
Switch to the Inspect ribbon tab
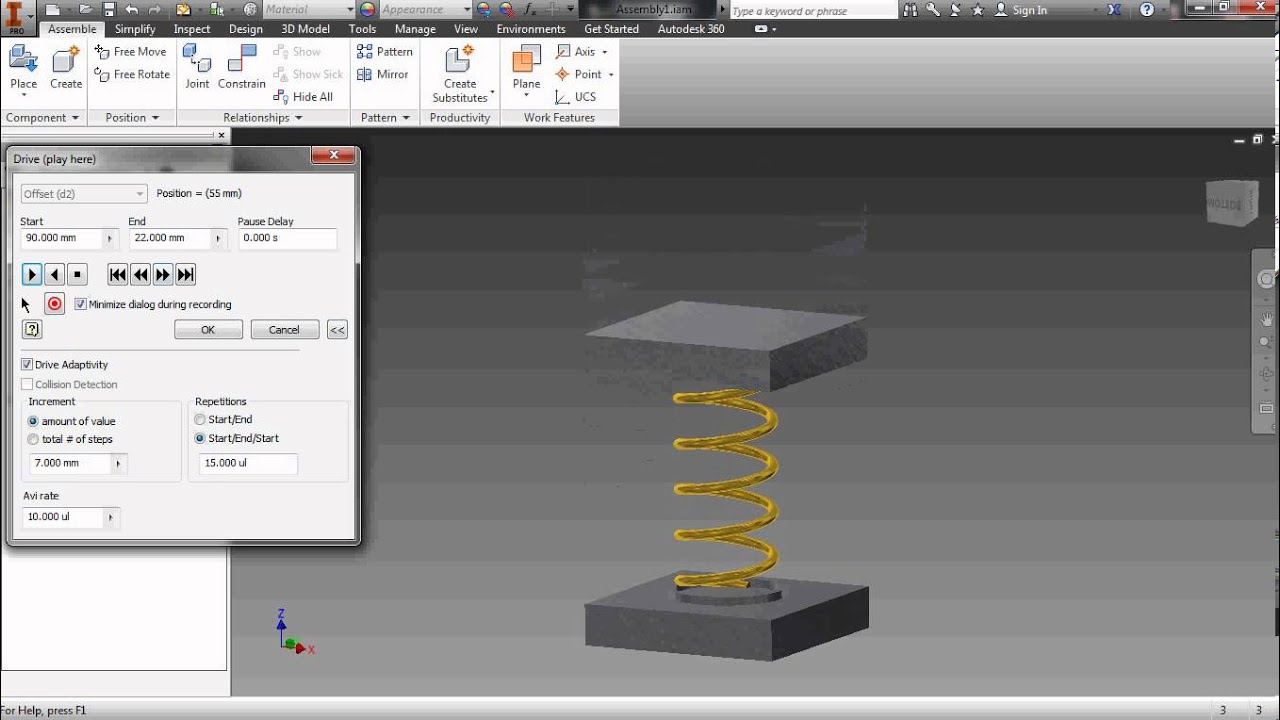pos(192,29)
